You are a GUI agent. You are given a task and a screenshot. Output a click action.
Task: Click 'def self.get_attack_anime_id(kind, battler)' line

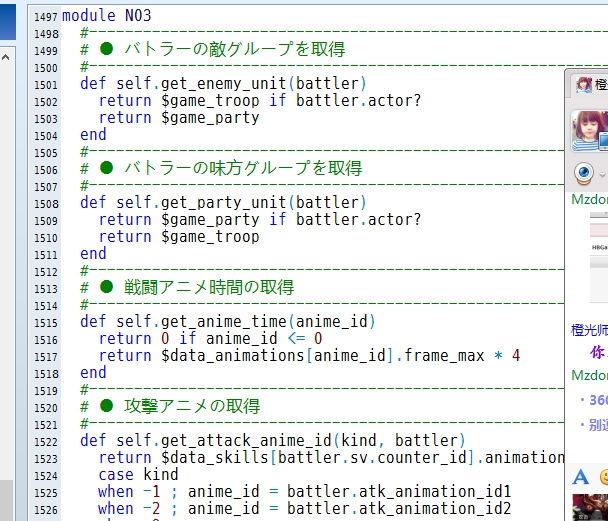[x=273, y=441]
